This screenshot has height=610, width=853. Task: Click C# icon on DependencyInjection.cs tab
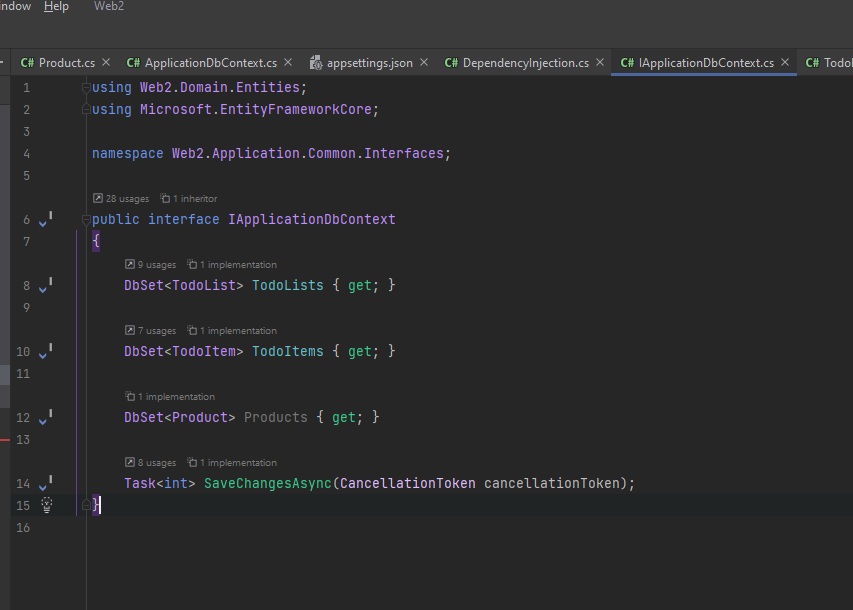[x=452, y=63]
